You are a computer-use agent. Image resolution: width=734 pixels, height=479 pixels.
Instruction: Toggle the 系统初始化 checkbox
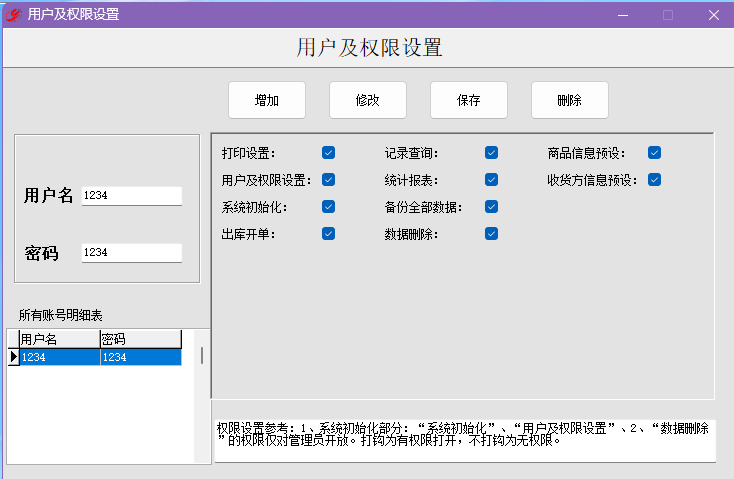point(329,206)
